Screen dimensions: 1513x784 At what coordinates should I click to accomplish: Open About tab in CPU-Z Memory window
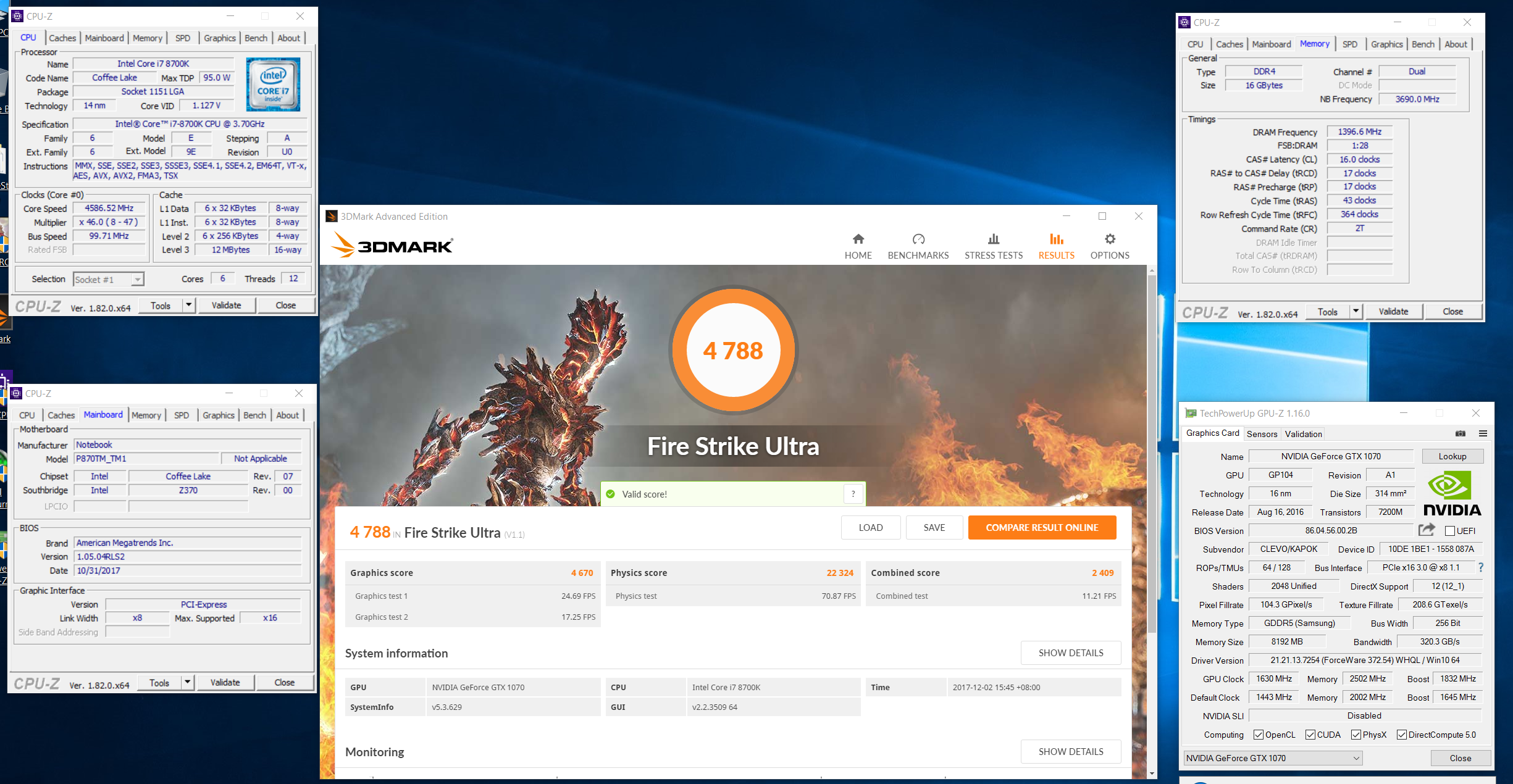1456,44
